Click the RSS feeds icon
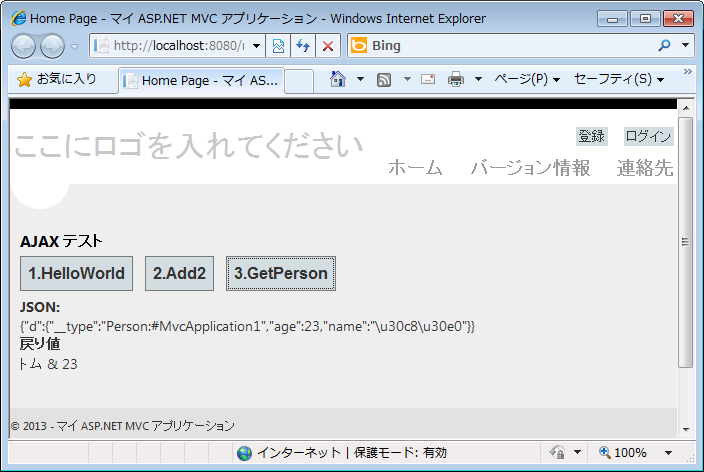 click(x=384, y=80)
